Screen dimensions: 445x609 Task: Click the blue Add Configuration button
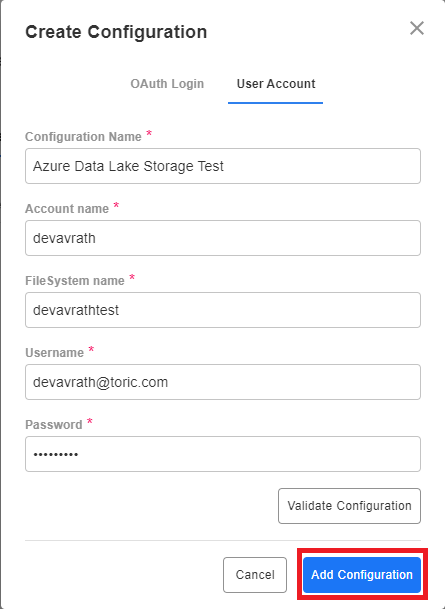pos(362,575)
